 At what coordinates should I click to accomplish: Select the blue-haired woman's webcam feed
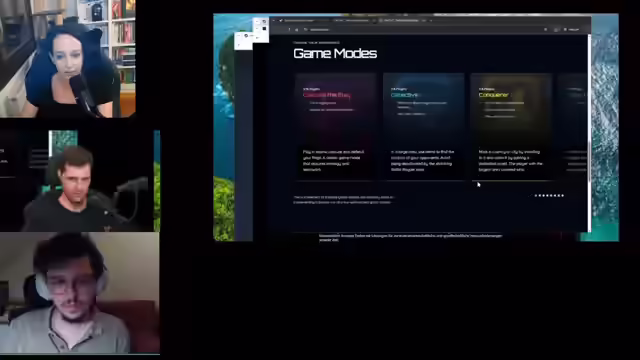[68, 59]
